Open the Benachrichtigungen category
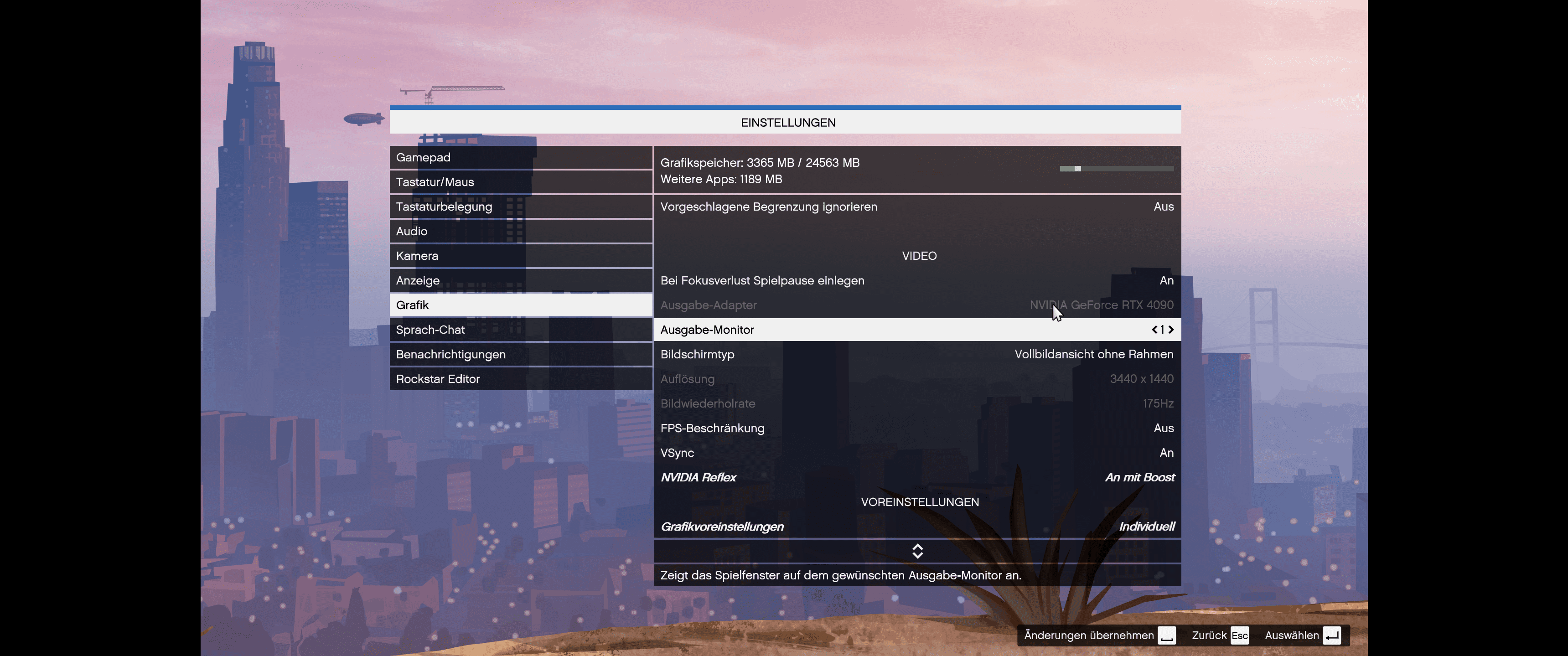Viewport: 1568px width, 656px height. point(520,355)
